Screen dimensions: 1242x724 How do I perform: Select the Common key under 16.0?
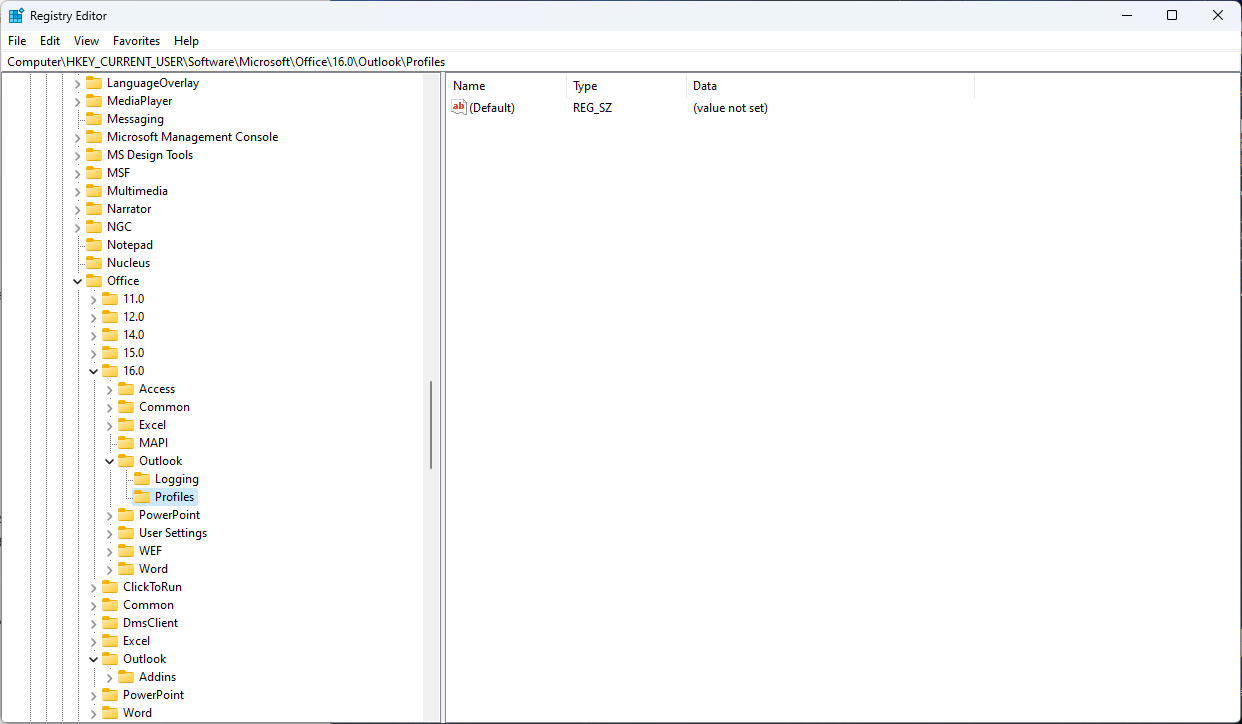coord(164,407)
